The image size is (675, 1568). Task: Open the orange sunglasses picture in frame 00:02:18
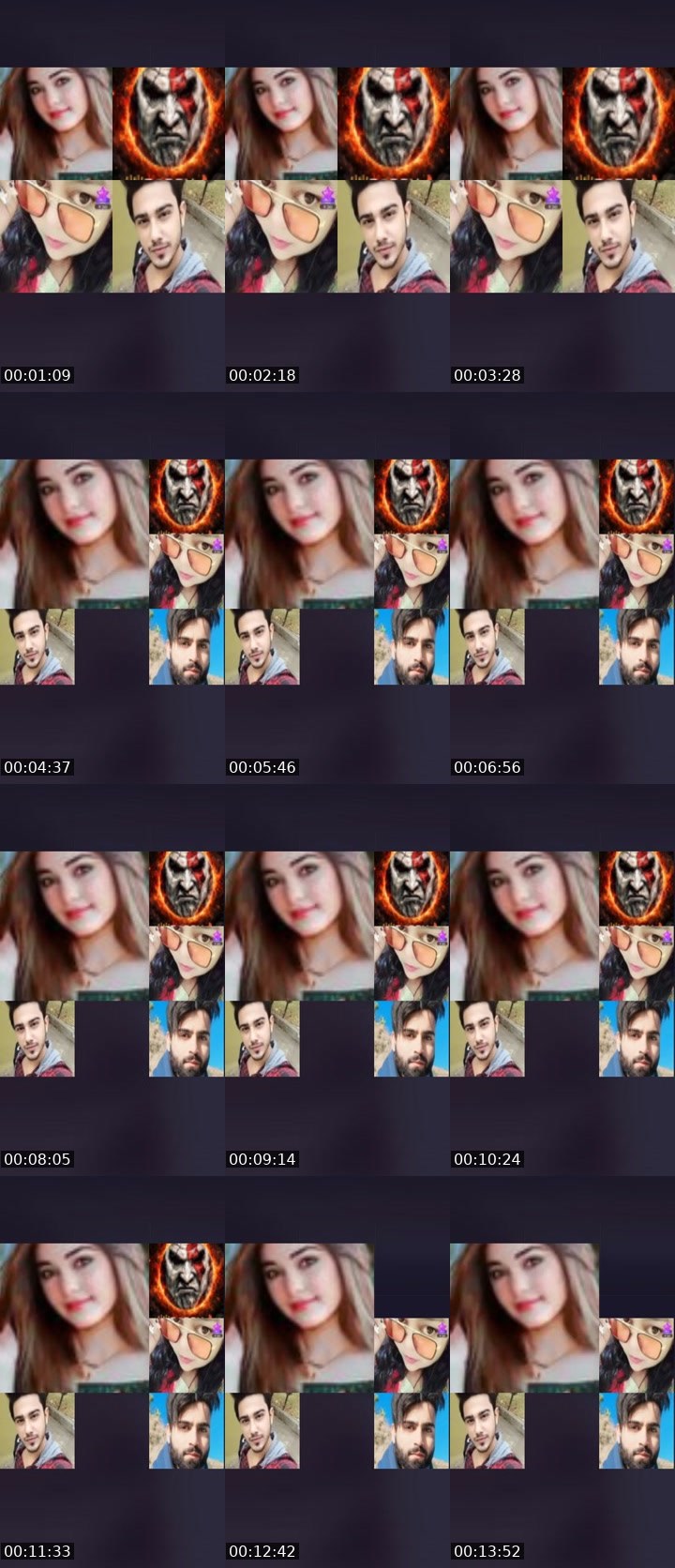click(x=281, y=236)
